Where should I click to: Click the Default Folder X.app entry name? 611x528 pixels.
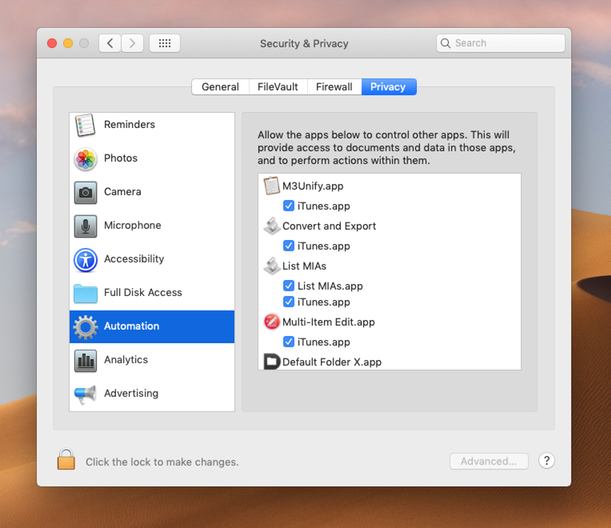click(x=332, y=362)
